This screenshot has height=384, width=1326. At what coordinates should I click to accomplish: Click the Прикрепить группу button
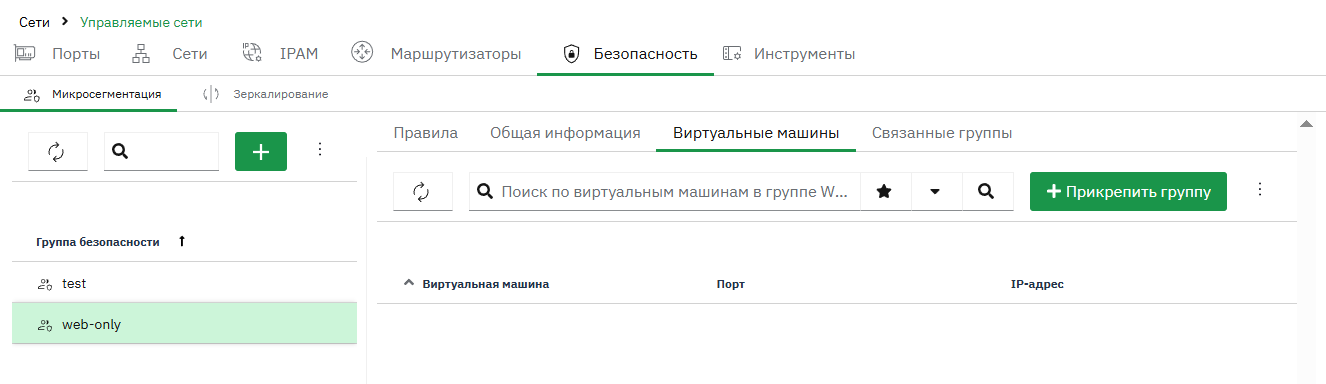pyautogui.click(x=1128, y=191)
